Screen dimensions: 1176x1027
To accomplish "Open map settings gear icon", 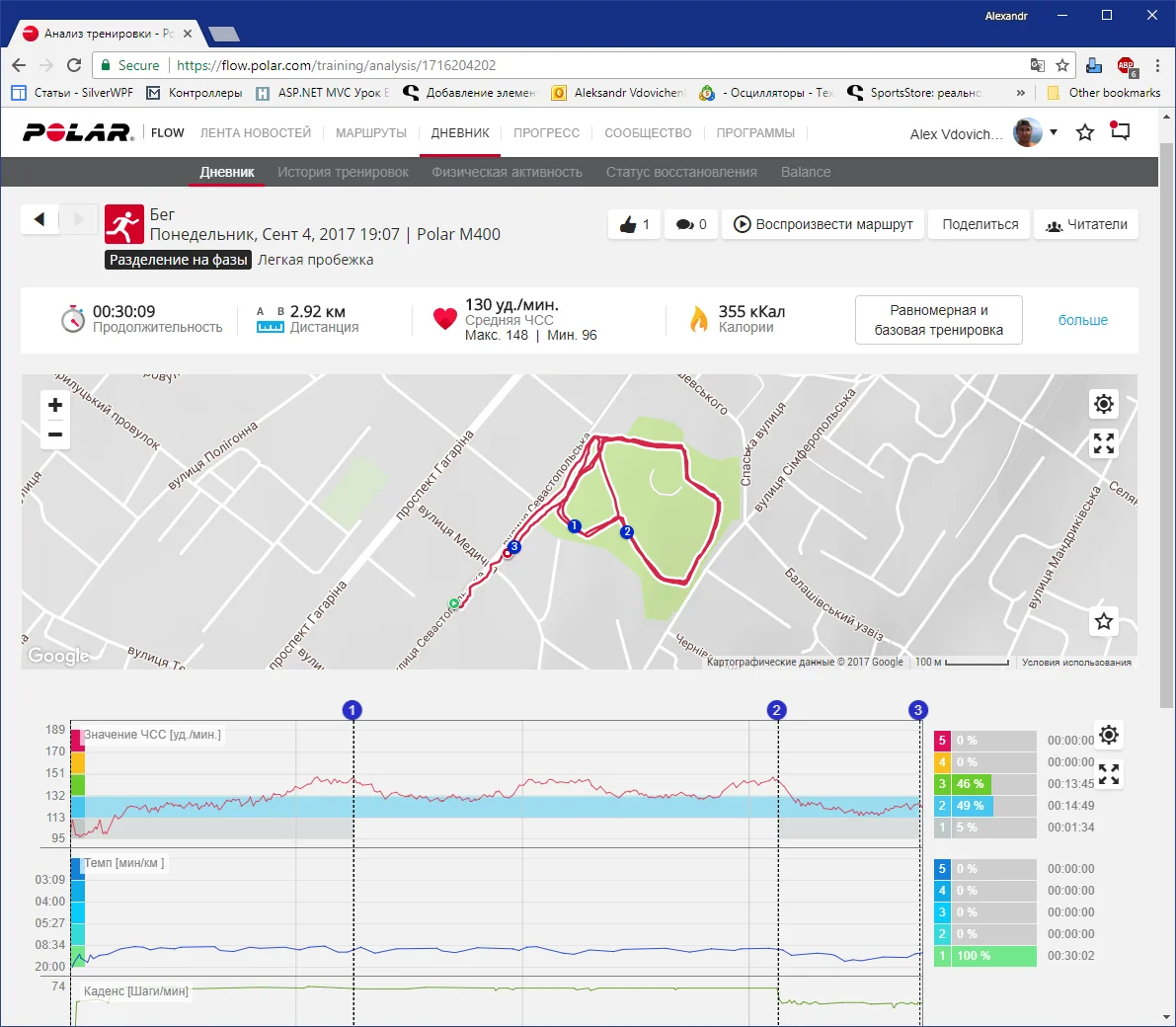I will (1104, 404).
